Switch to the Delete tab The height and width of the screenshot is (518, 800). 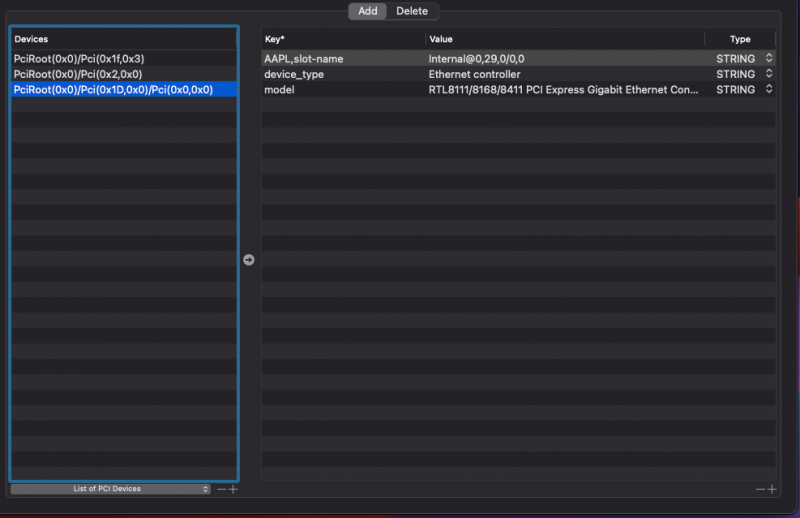tap(412, 11)
